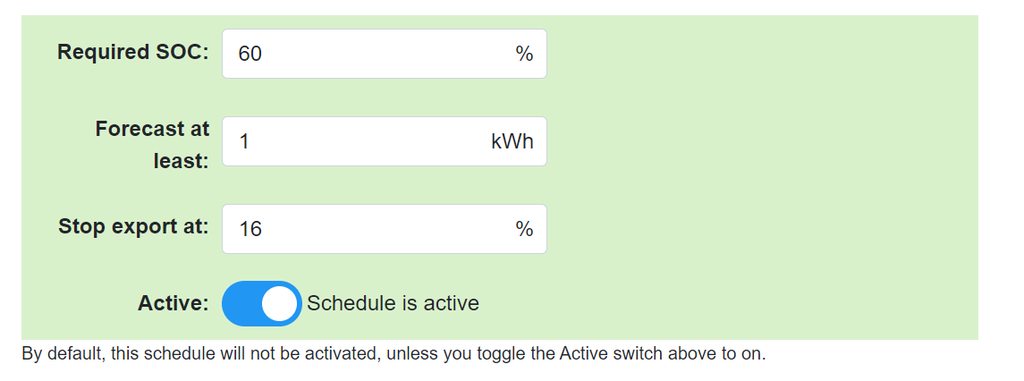Click the "By default, this schedule" help note
The height and width of the screenshot is (381, 1024).
coord(393,354)
